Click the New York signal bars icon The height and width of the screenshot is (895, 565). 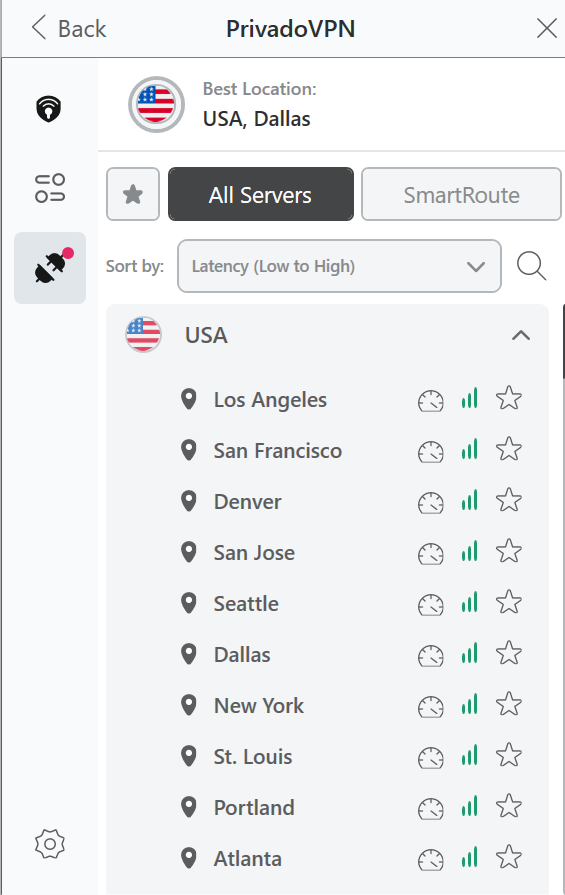click(469, 704)
